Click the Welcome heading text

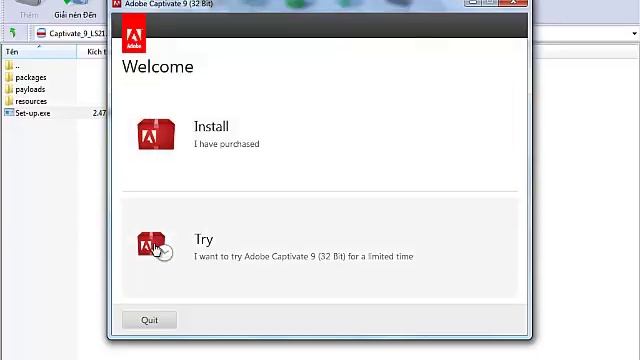click(158, 67)
